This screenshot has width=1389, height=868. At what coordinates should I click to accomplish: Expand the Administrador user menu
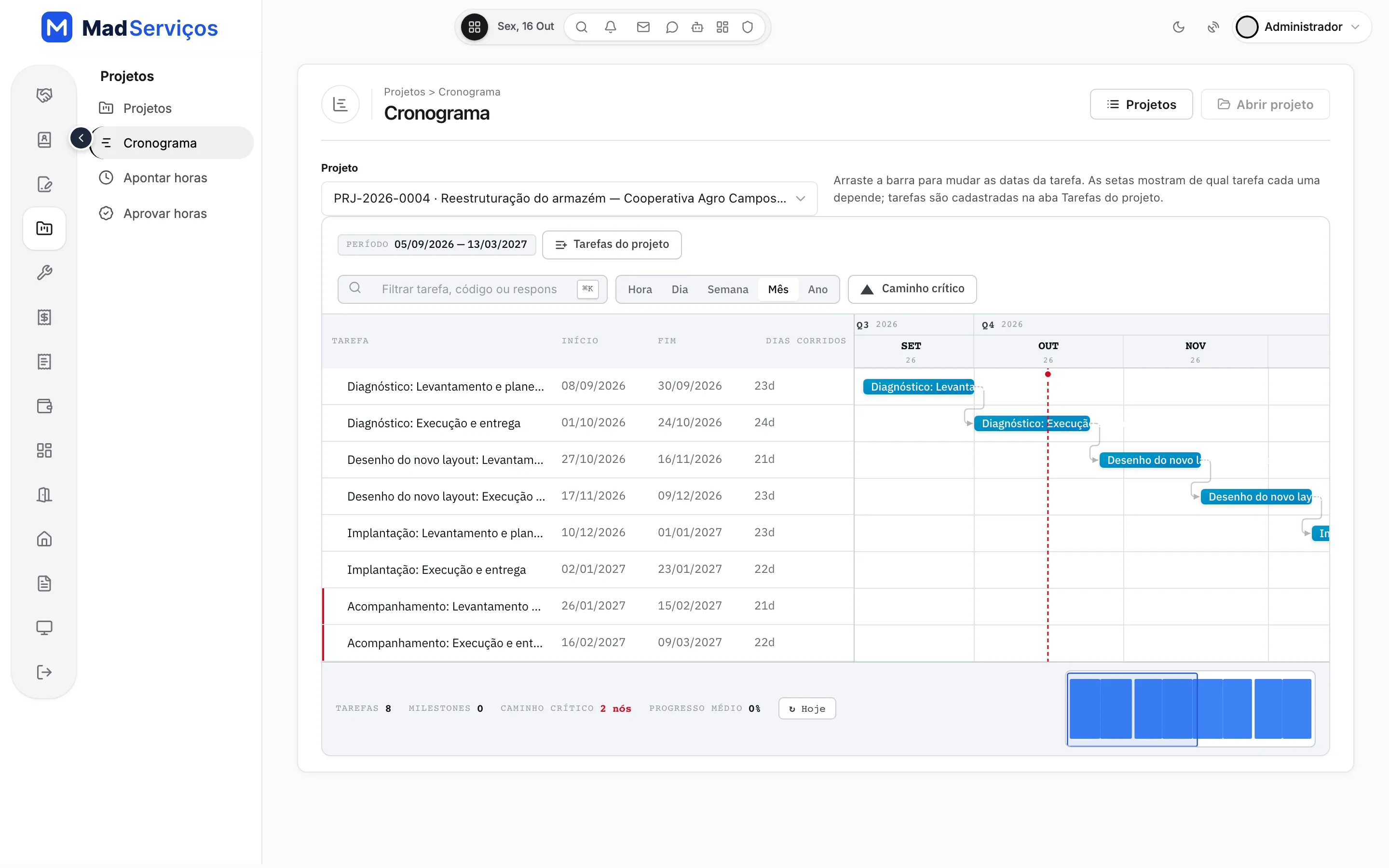click(x=1302, y=27)
